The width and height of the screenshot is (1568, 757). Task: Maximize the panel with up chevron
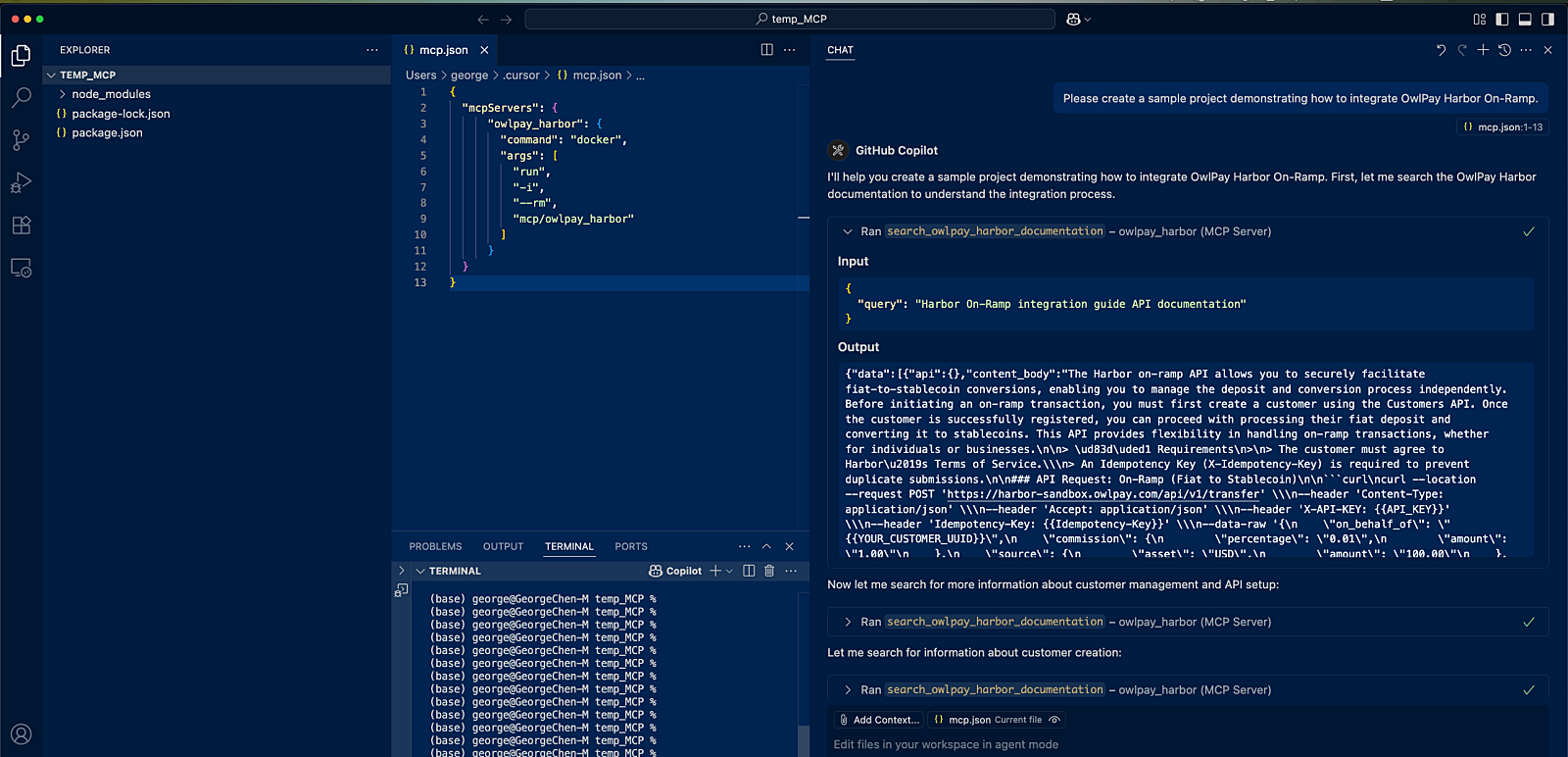(x=766, y=546)
